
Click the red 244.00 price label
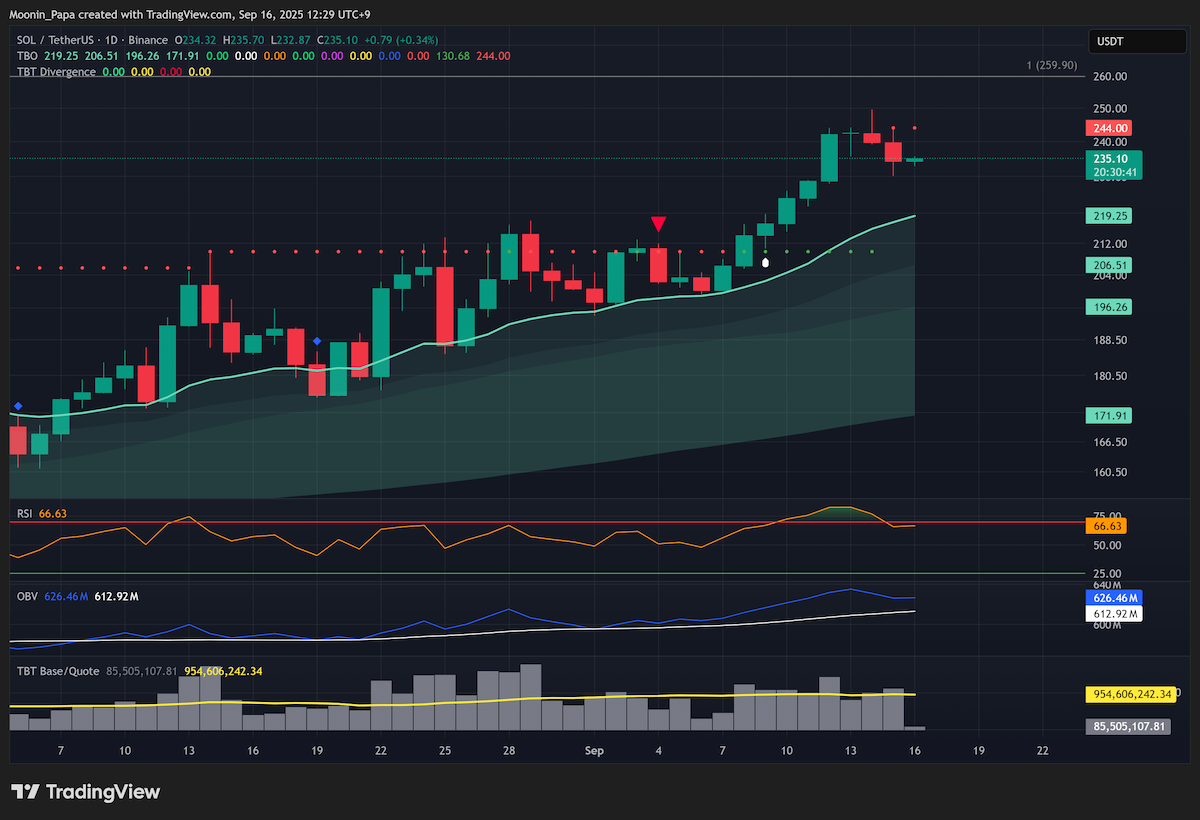coord(1111,128)
